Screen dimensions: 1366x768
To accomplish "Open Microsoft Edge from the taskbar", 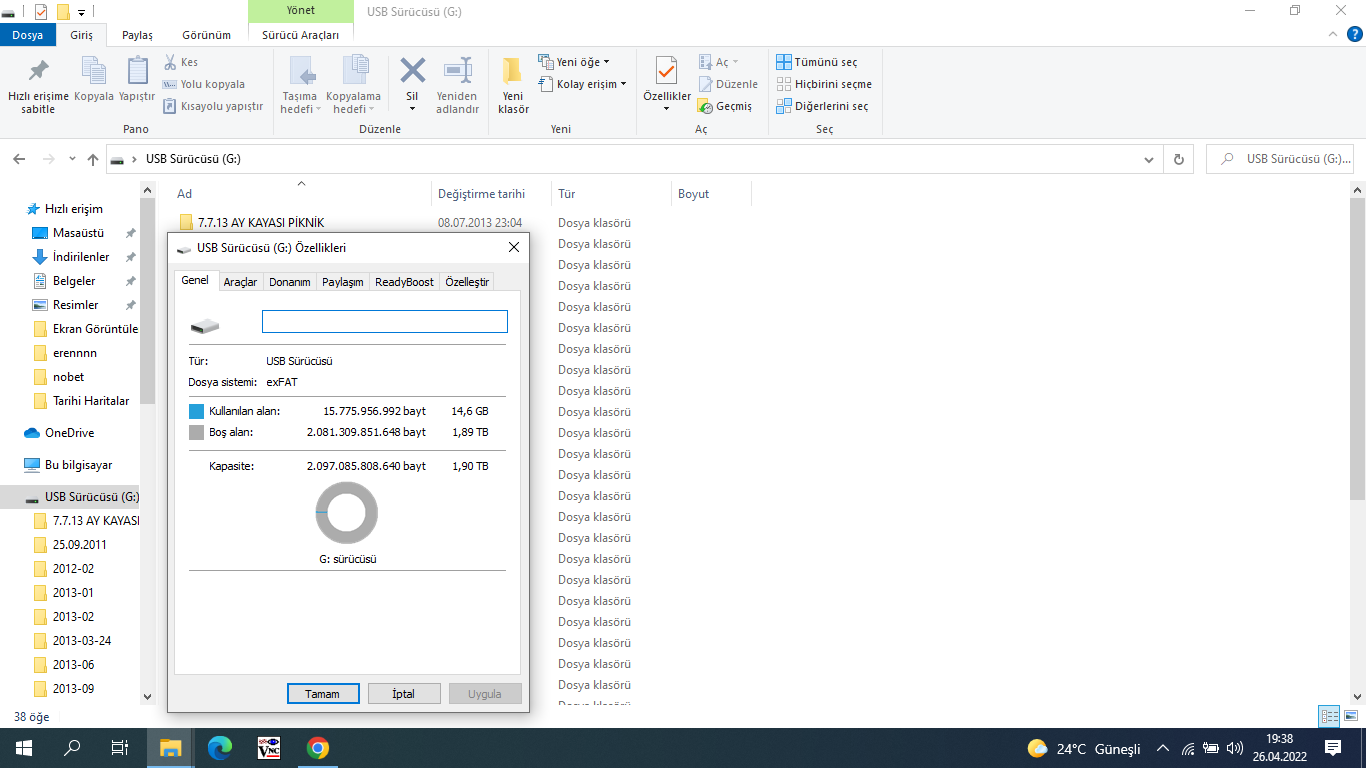I will [220, 748].
